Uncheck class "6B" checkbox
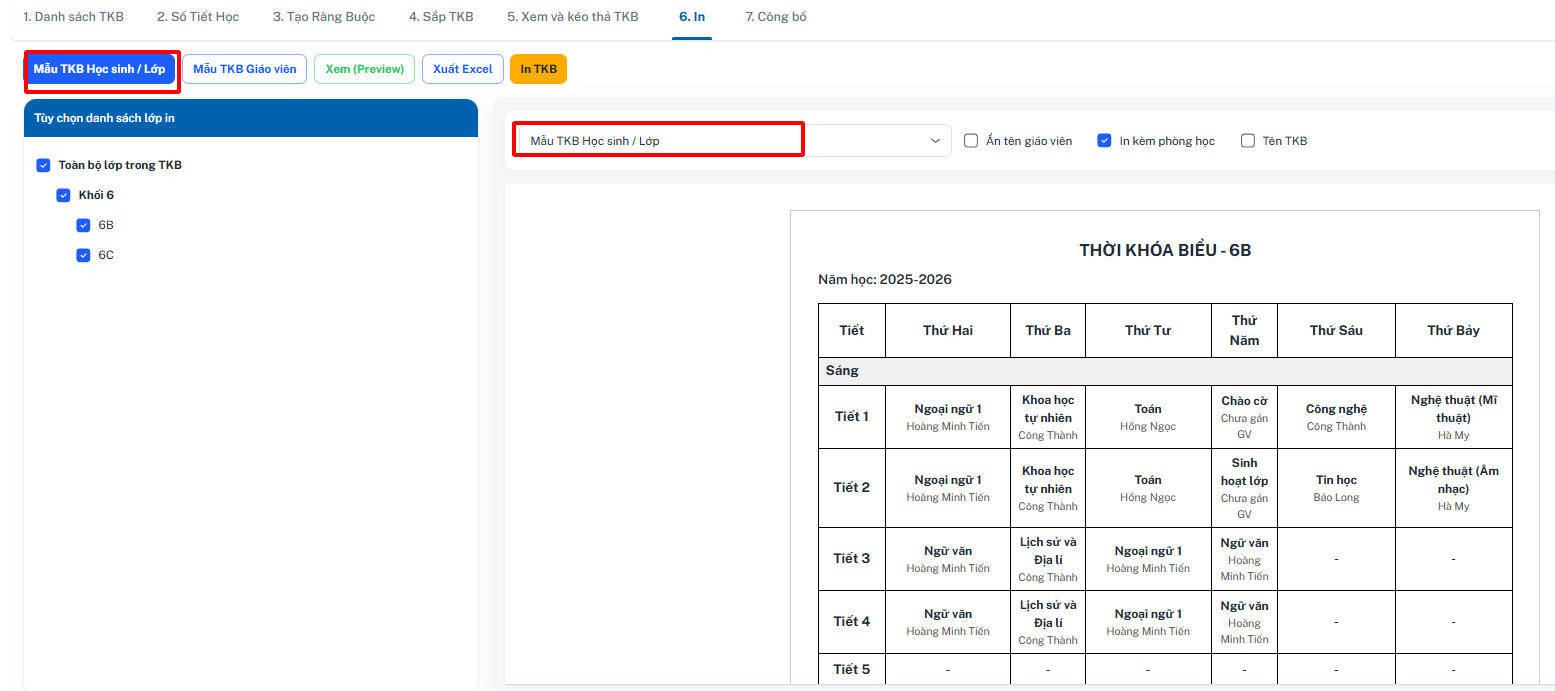Viewport: 1555px width, 691px height. tap(83, 225)
